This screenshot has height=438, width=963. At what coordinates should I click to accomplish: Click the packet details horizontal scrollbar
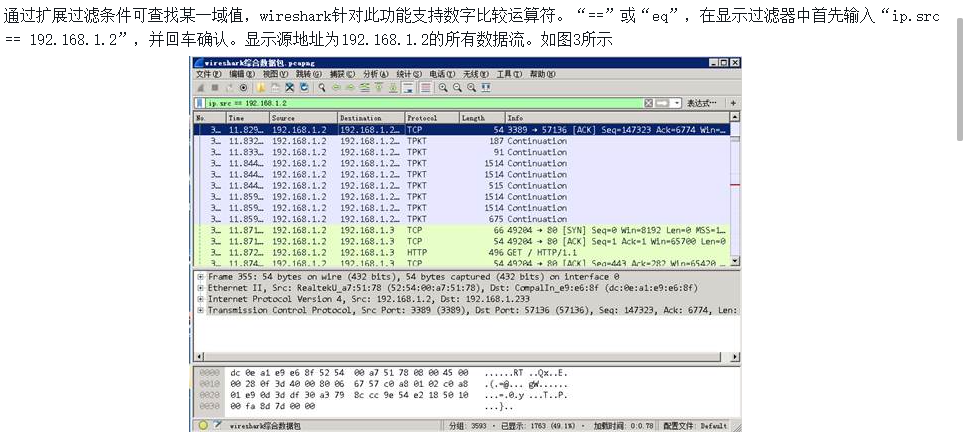[x=467, y=357]
